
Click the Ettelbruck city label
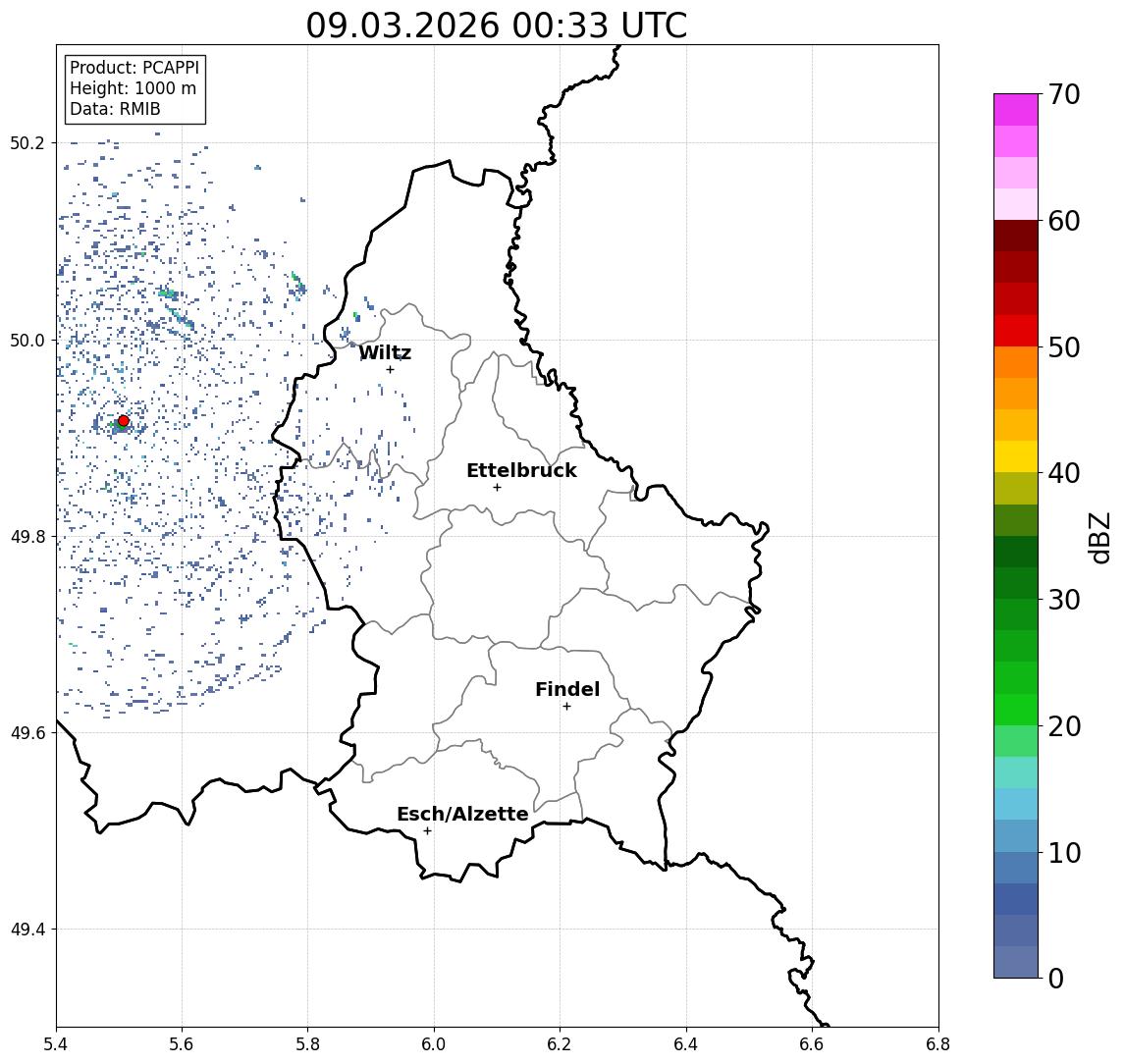point(521,470)
